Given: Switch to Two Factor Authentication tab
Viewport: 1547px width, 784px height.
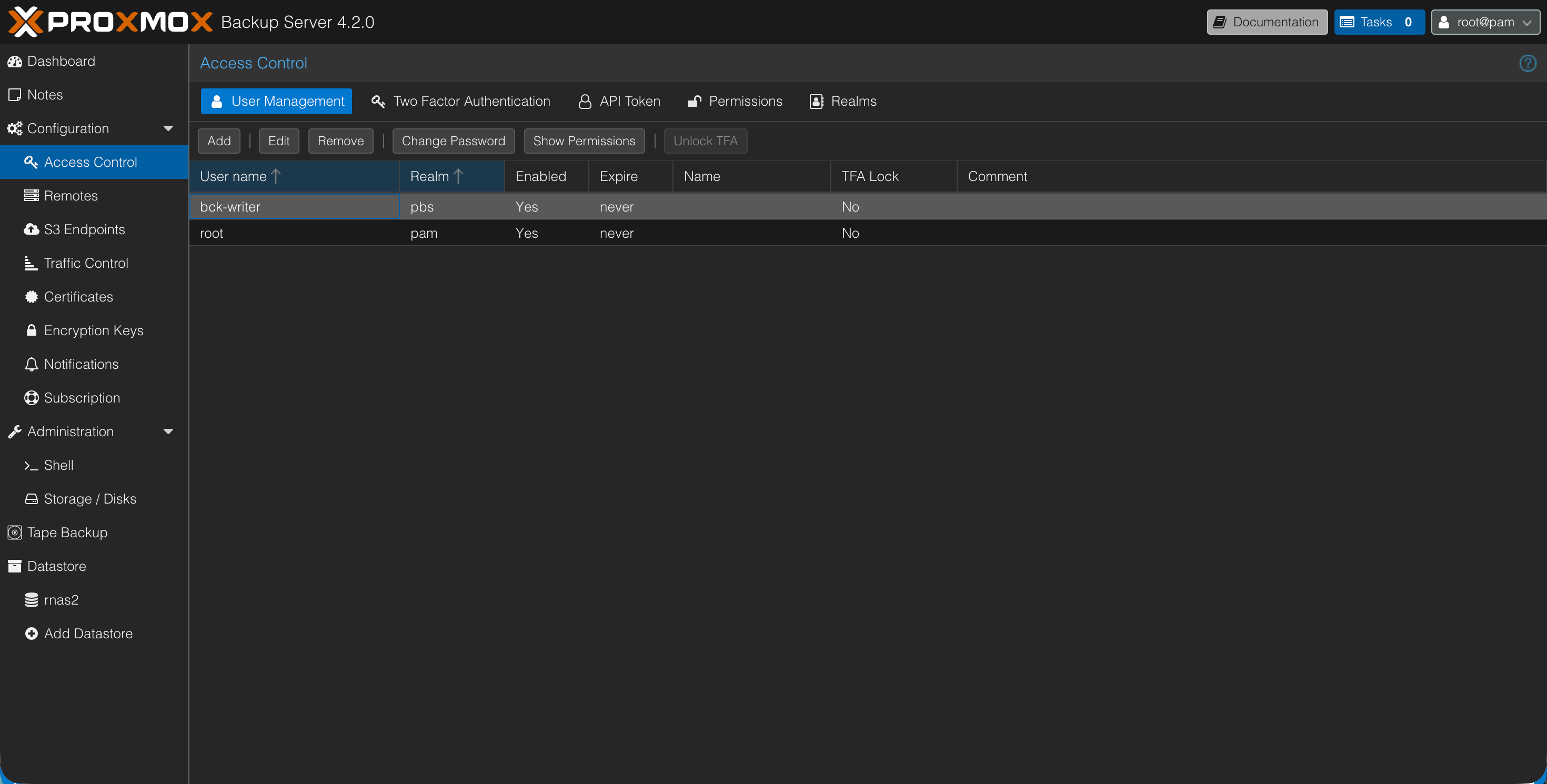Looking at the screenshot, I should coord(460,102).
